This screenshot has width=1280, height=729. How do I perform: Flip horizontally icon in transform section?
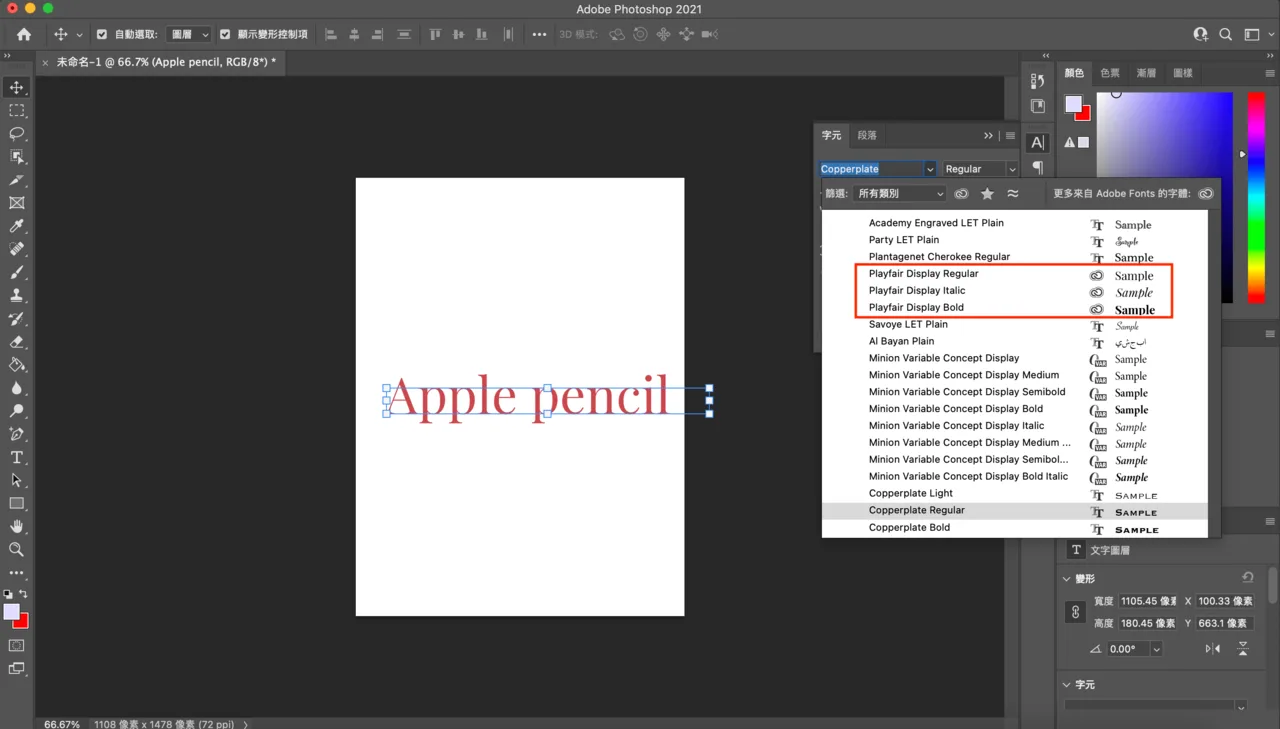pos(1213,649)
